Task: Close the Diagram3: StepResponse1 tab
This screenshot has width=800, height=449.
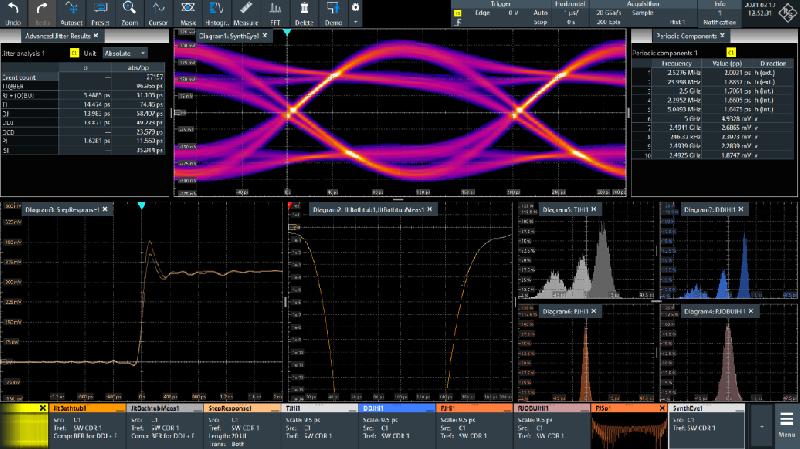Action: coord(105,209)
